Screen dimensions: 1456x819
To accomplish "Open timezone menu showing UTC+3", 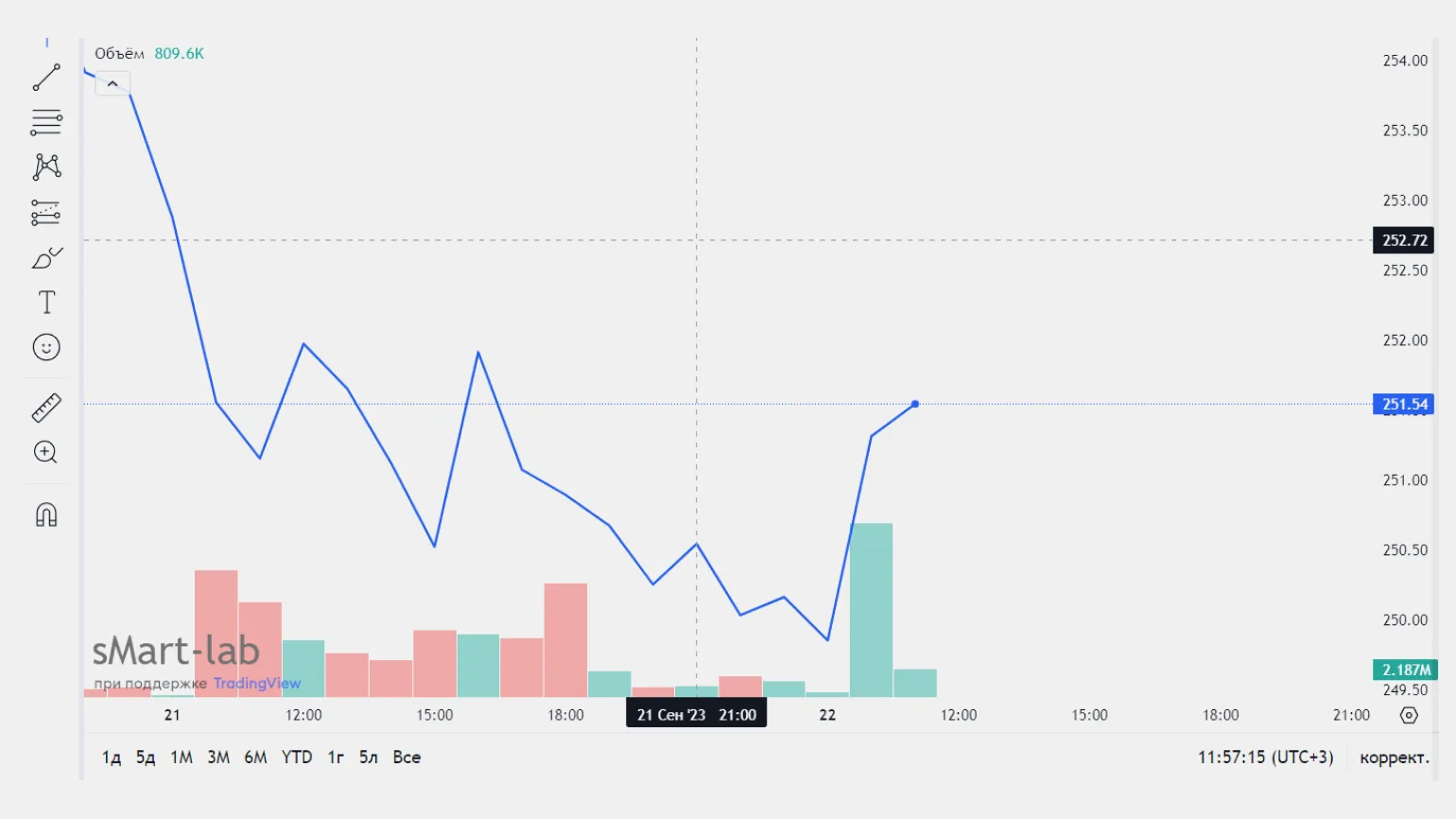I will click(1265, 758).
